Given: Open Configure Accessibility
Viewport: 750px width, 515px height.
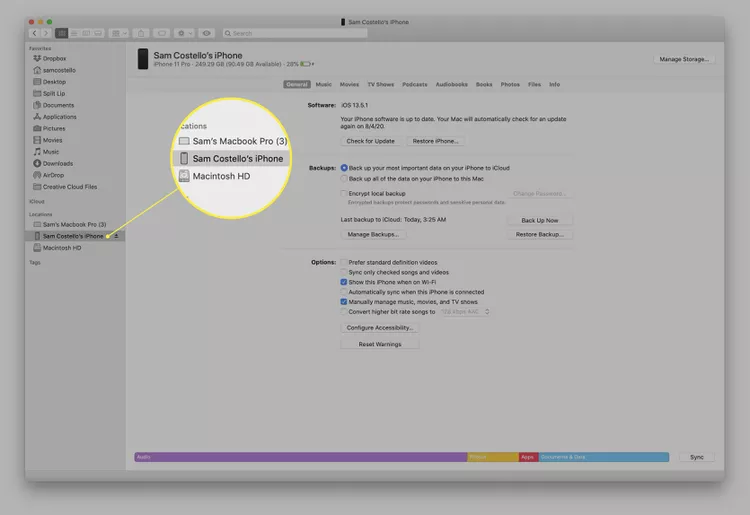Looking at the screenshot, I should click(x=380, y=328).
